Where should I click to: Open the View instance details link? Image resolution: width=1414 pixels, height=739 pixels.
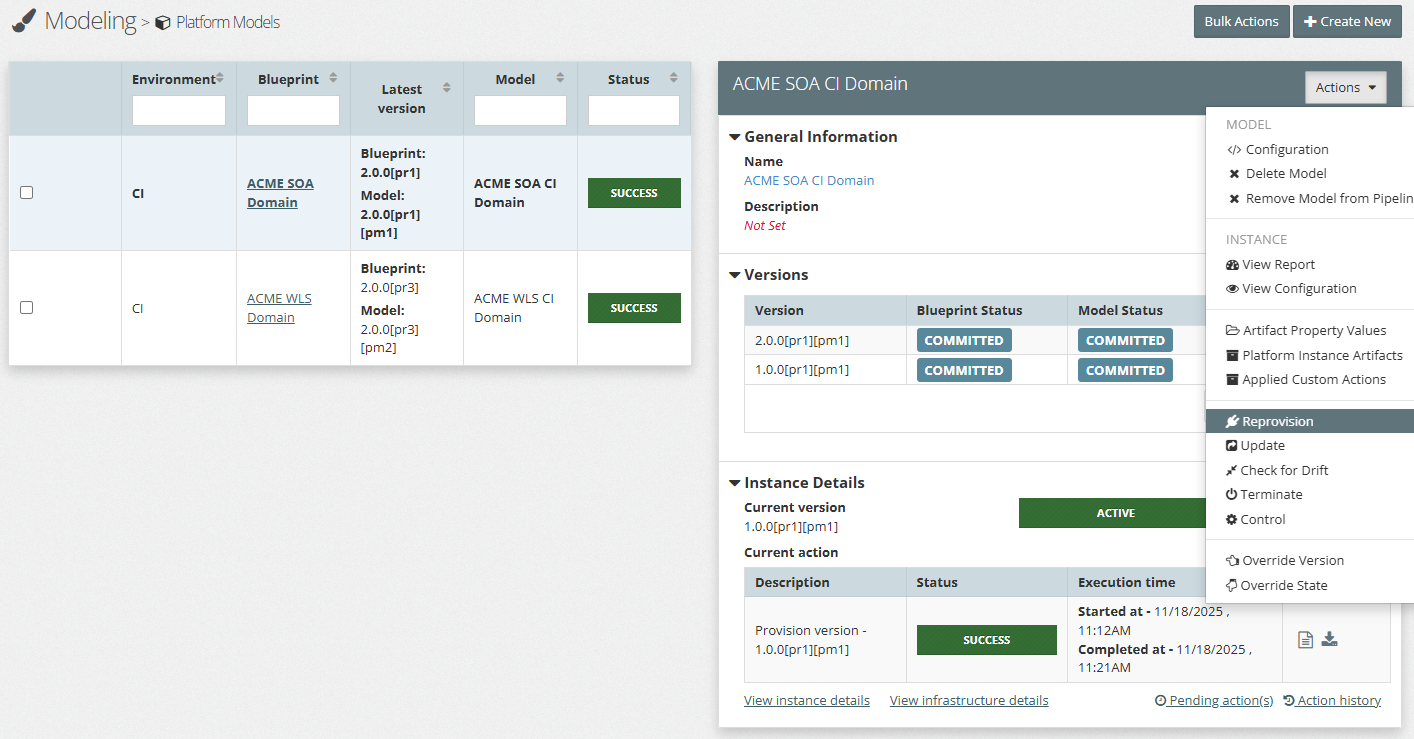coord(806,701)
